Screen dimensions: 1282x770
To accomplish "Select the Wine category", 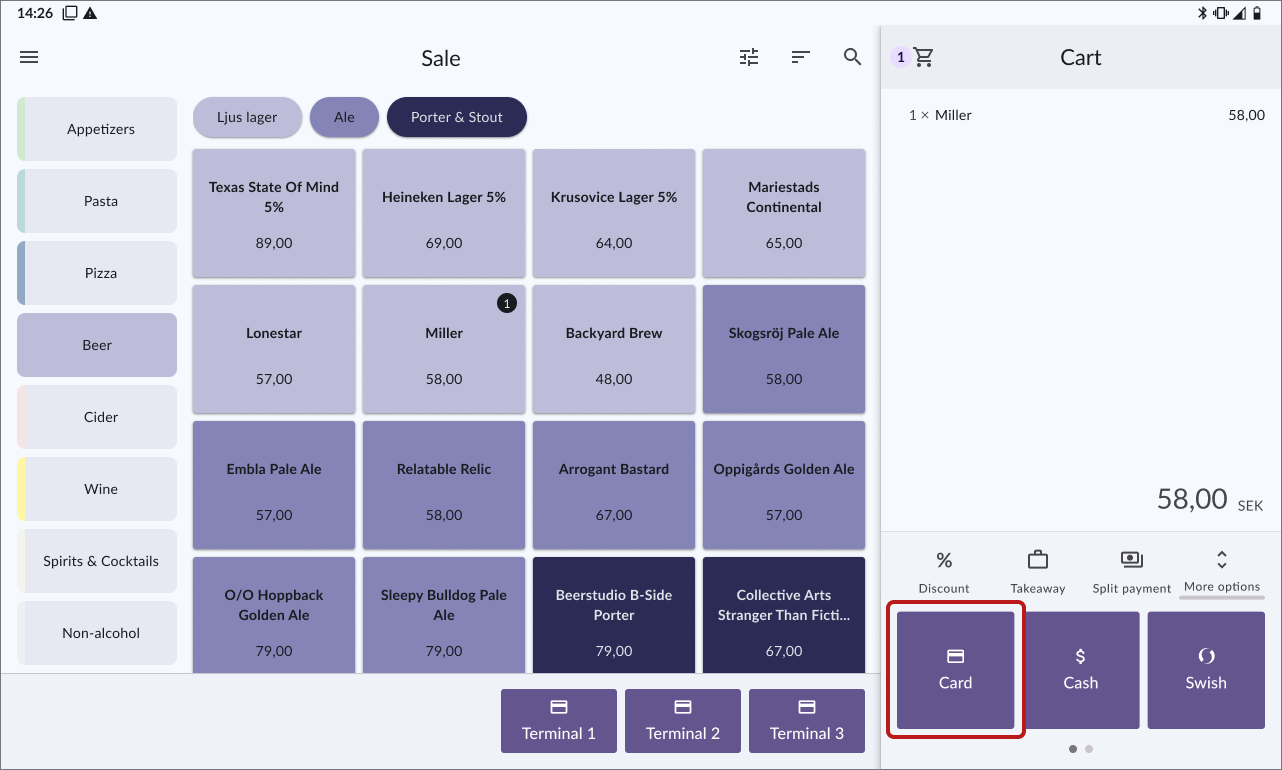I will 97,489.
